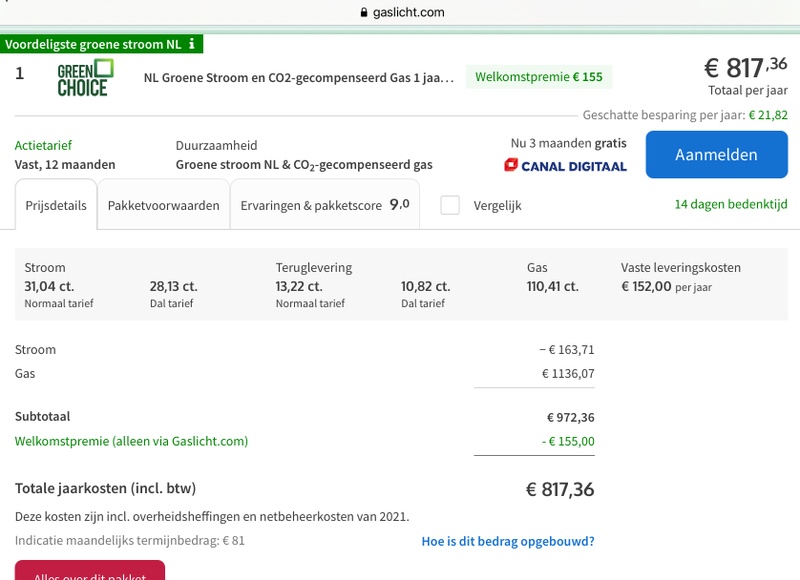Click the 14 dagen bedenktijd text
The height and width of the screenshot is (580, 800).
pyautogui.click(x=731, y=205)
